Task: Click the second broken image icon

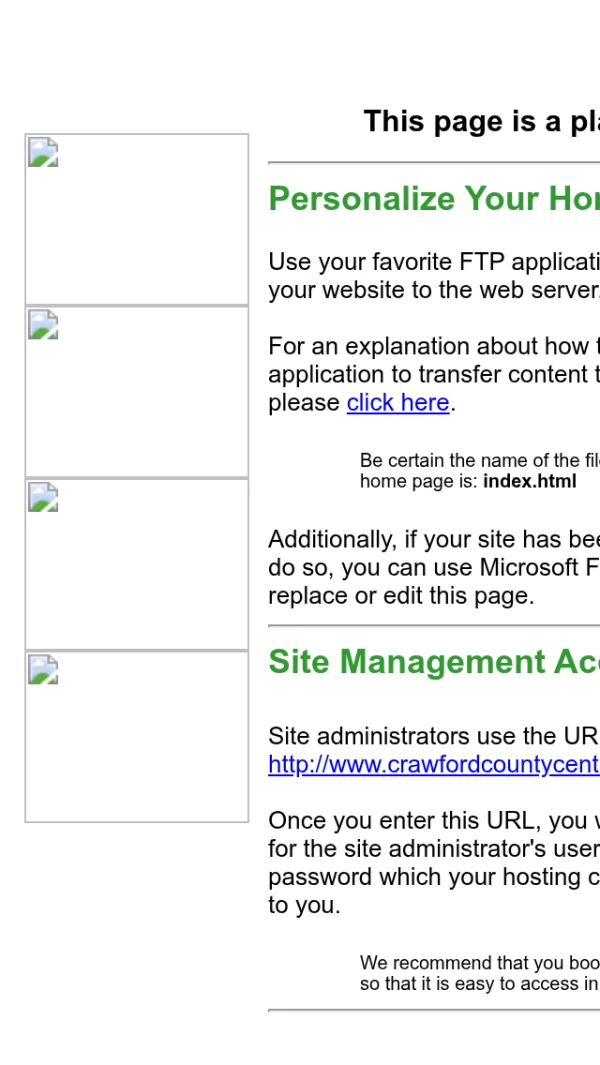Action: [x=43, y=325]
